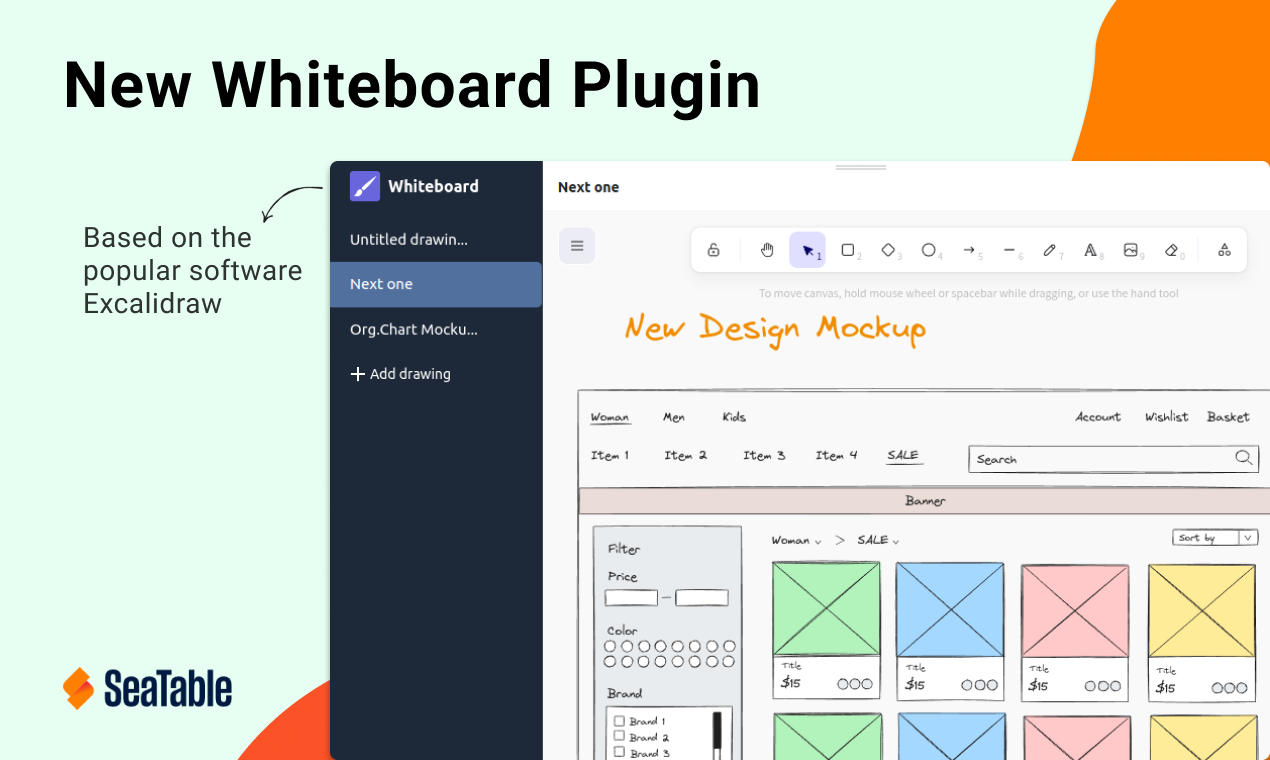Tick the Brand 3 checkbox

(x=619, y=752)
